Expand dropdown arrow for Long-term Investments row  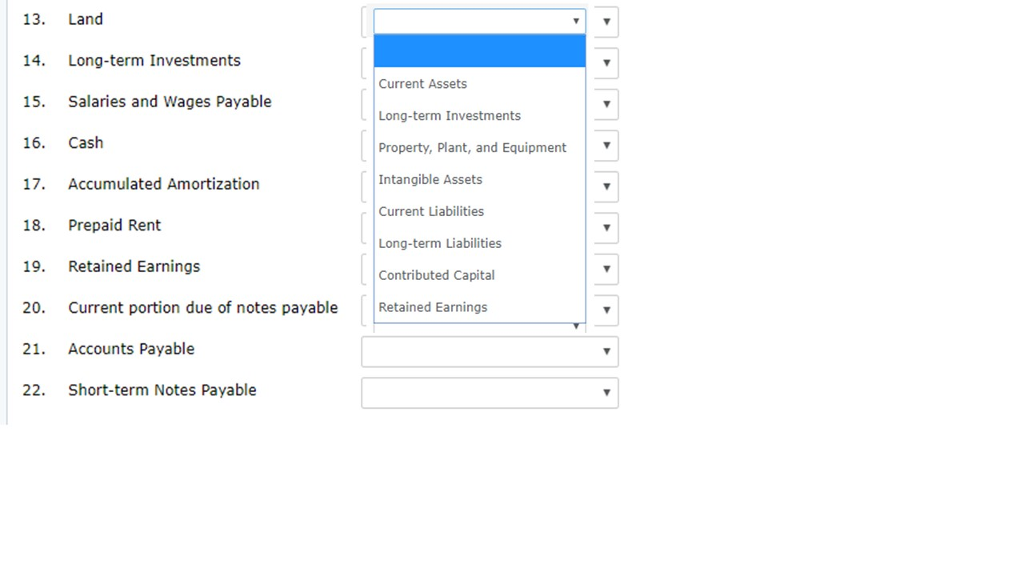pos(607,63)
